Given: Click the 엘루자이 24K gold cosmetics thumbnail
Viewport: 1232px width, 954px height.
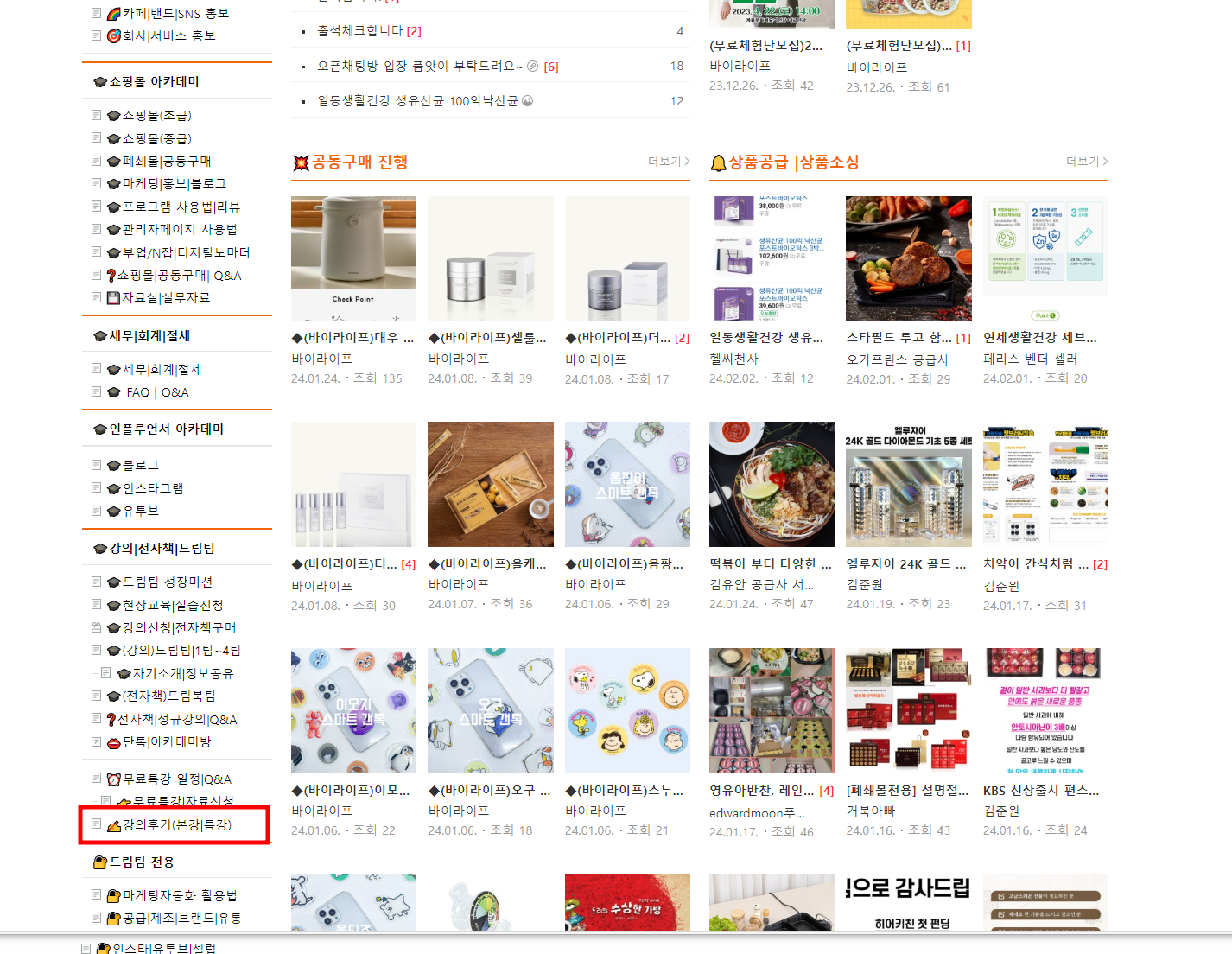Looking at the screenshot, I should click(908, 485).
